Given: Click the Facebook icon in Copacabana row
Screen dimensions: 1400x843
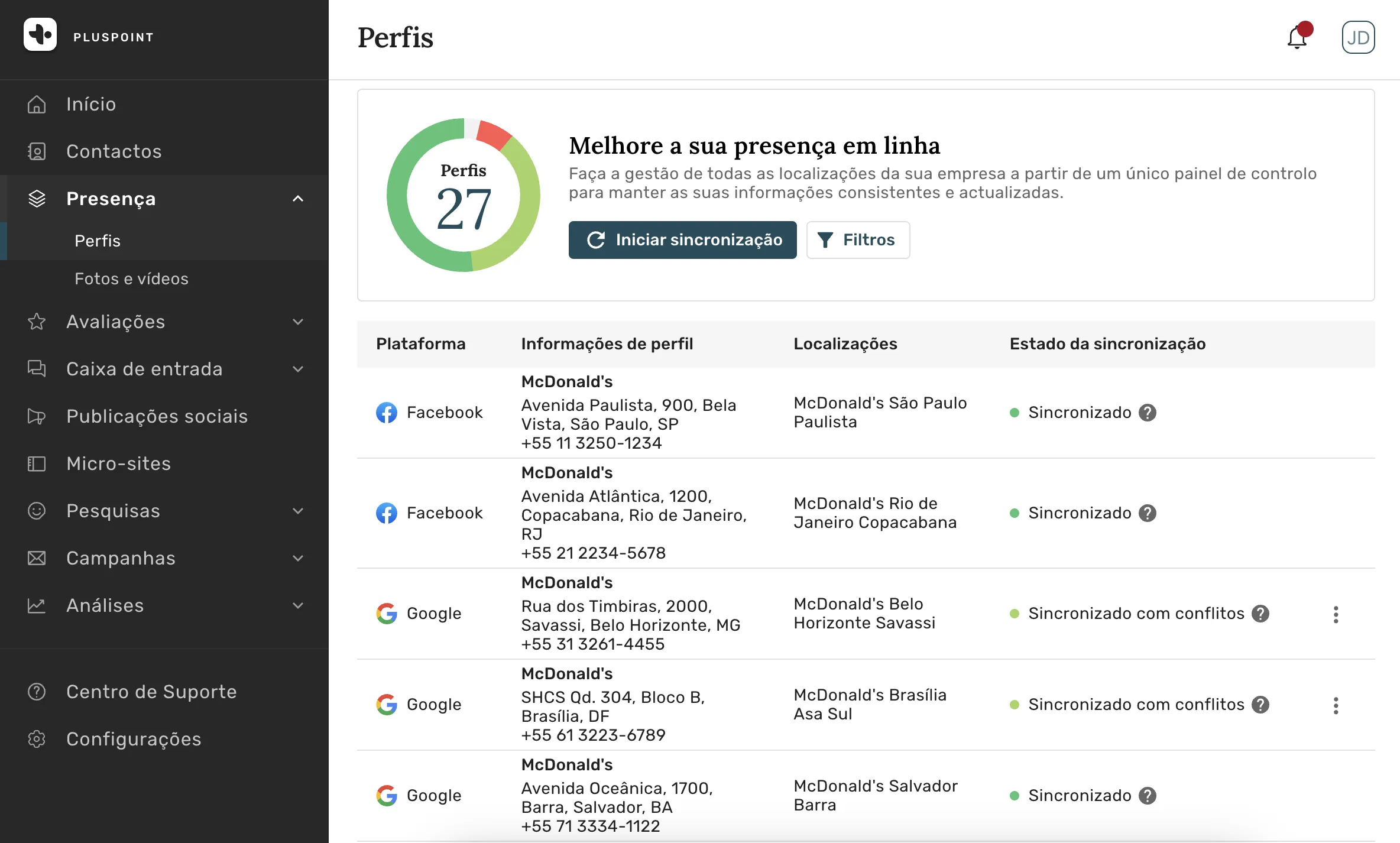Looking at the screenshot, I should [x=387, y=513].
